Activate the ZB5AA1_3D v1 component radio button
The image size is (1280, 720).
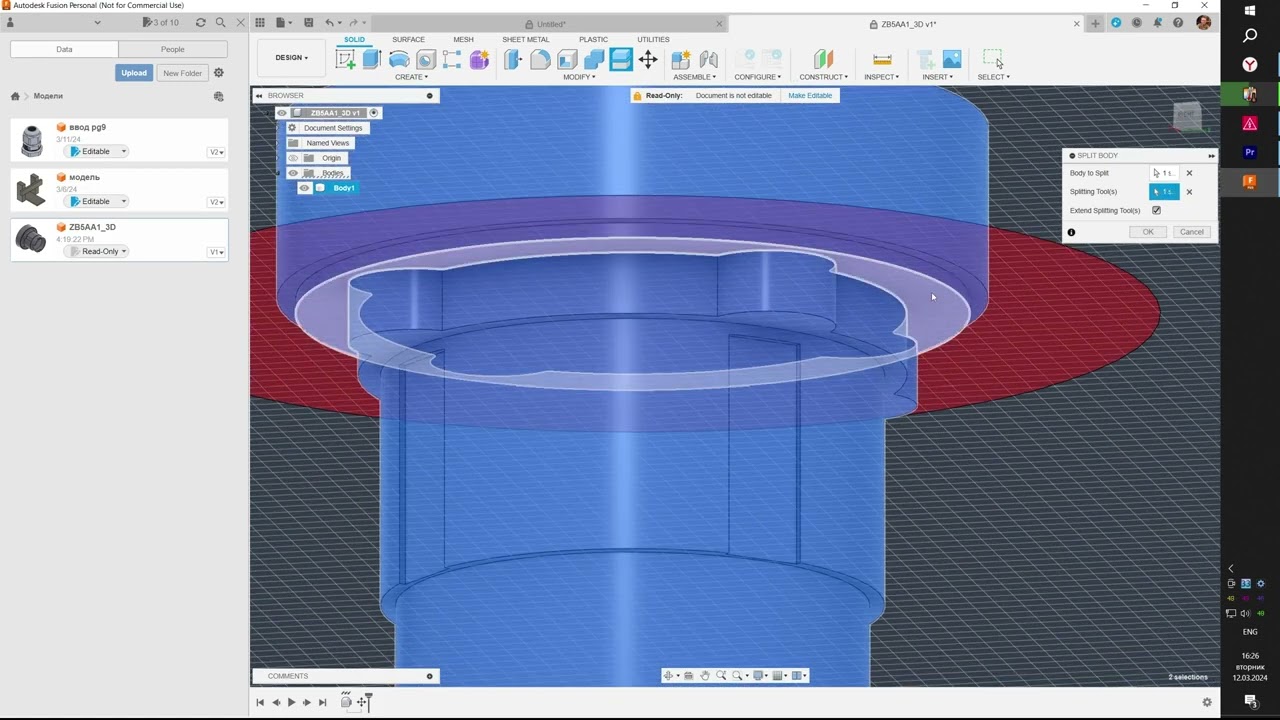pos(374,113)
